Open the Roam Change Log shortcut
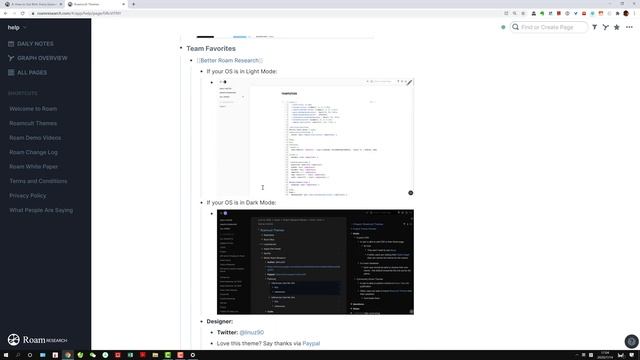The width and height of the screenshot is (640, 360). point(33,152)
